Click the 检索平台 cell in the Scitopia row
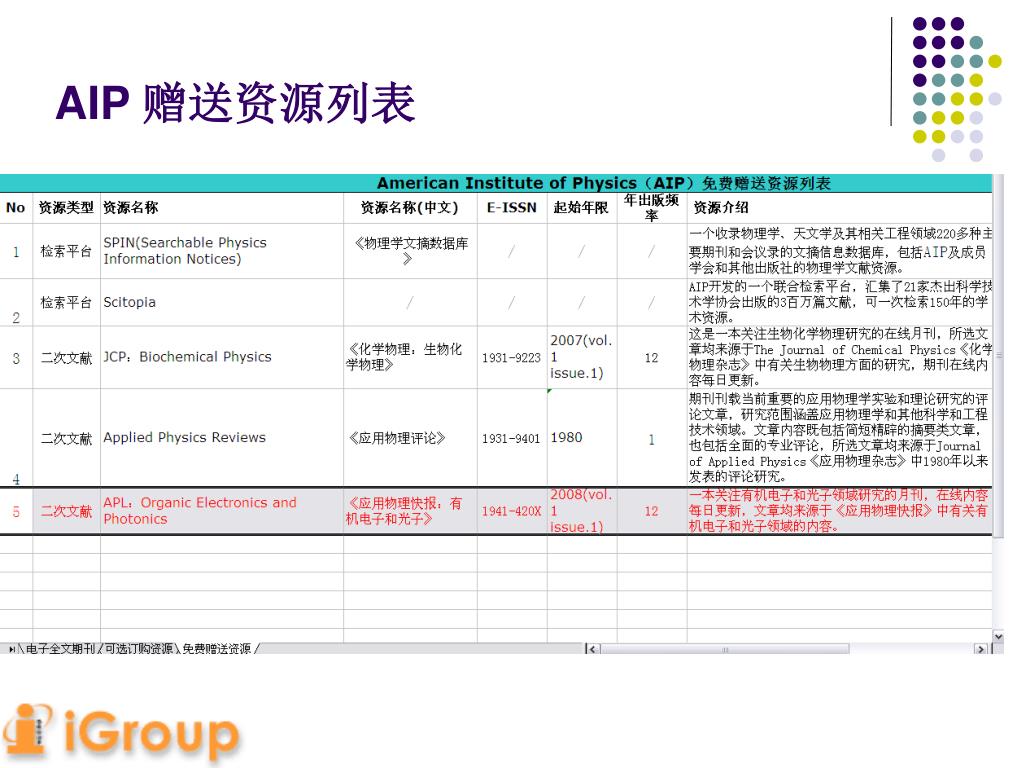The image size is (1024, 768). [x=66, y=302]
